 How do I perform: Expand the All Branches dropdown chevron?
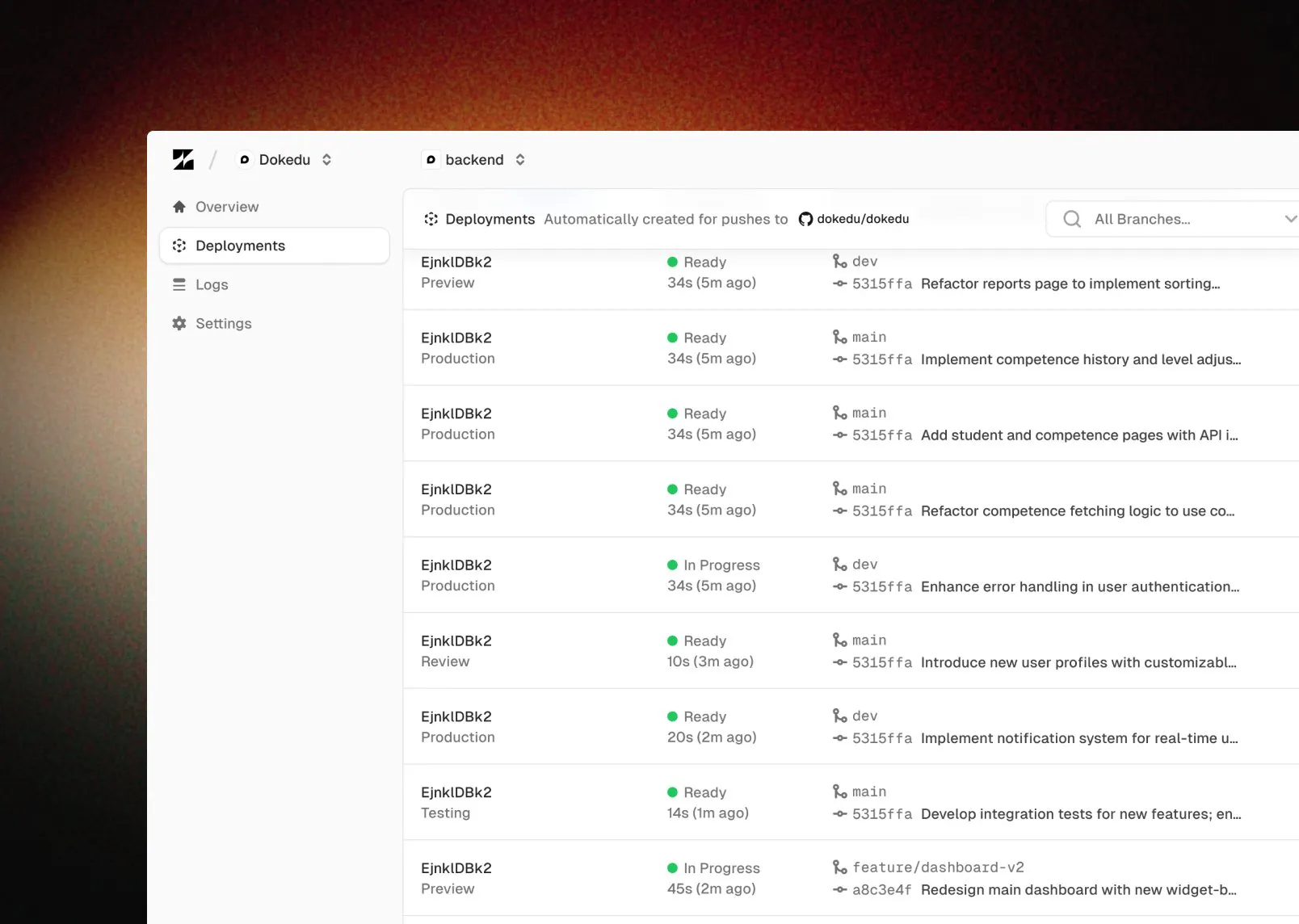point(1290,219)
